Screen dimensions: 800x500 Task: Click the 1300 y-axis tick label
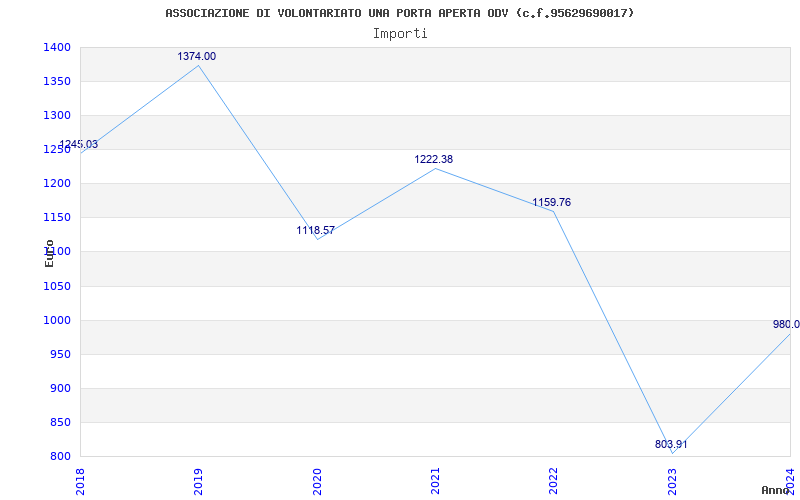[57, 116]
